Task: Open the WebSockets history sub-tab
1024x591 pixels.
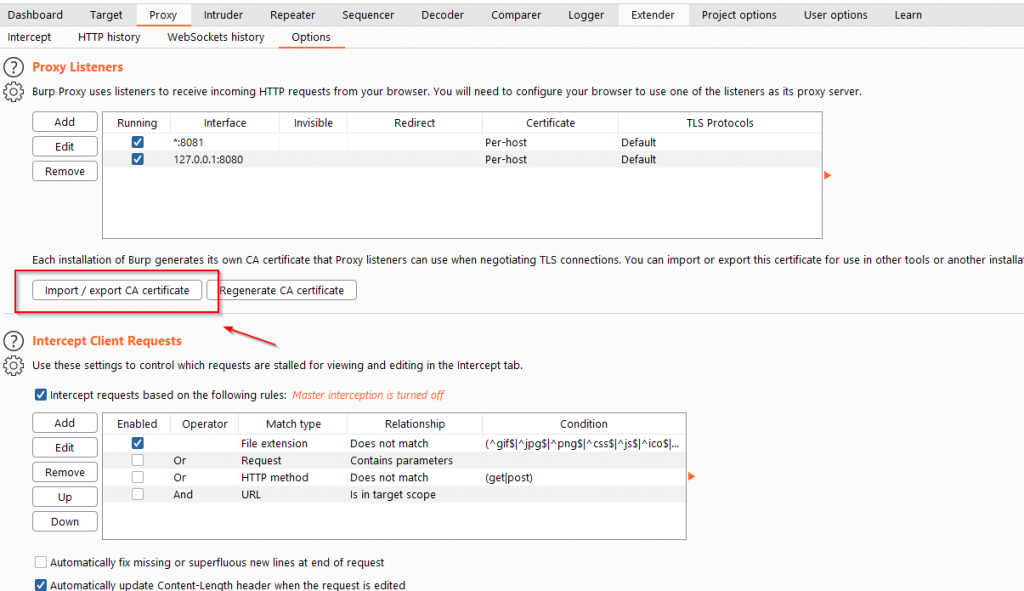Action: point(216,37)
